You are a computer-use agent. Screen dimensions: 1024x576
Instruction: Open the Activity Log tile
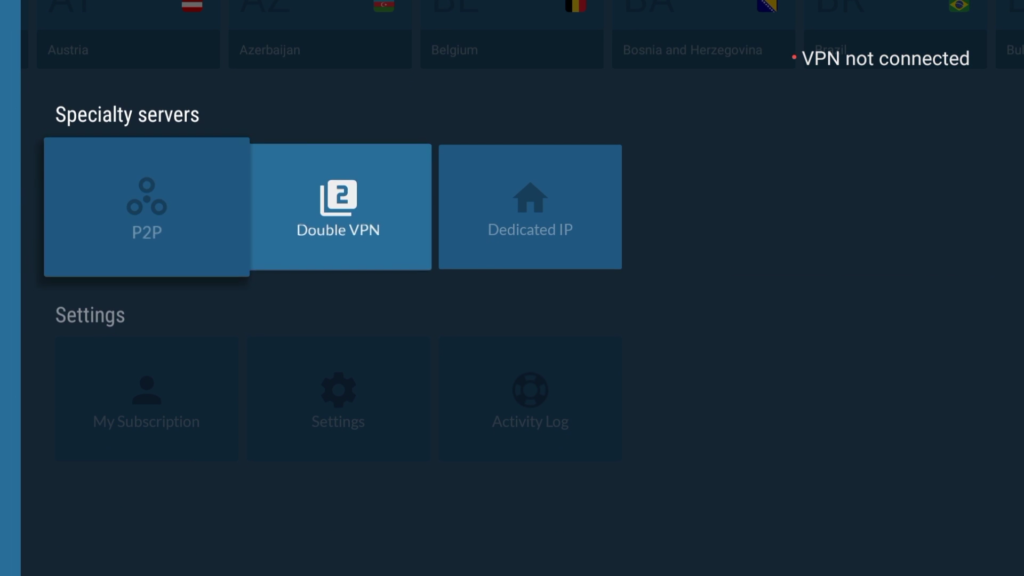click(530, 399)
